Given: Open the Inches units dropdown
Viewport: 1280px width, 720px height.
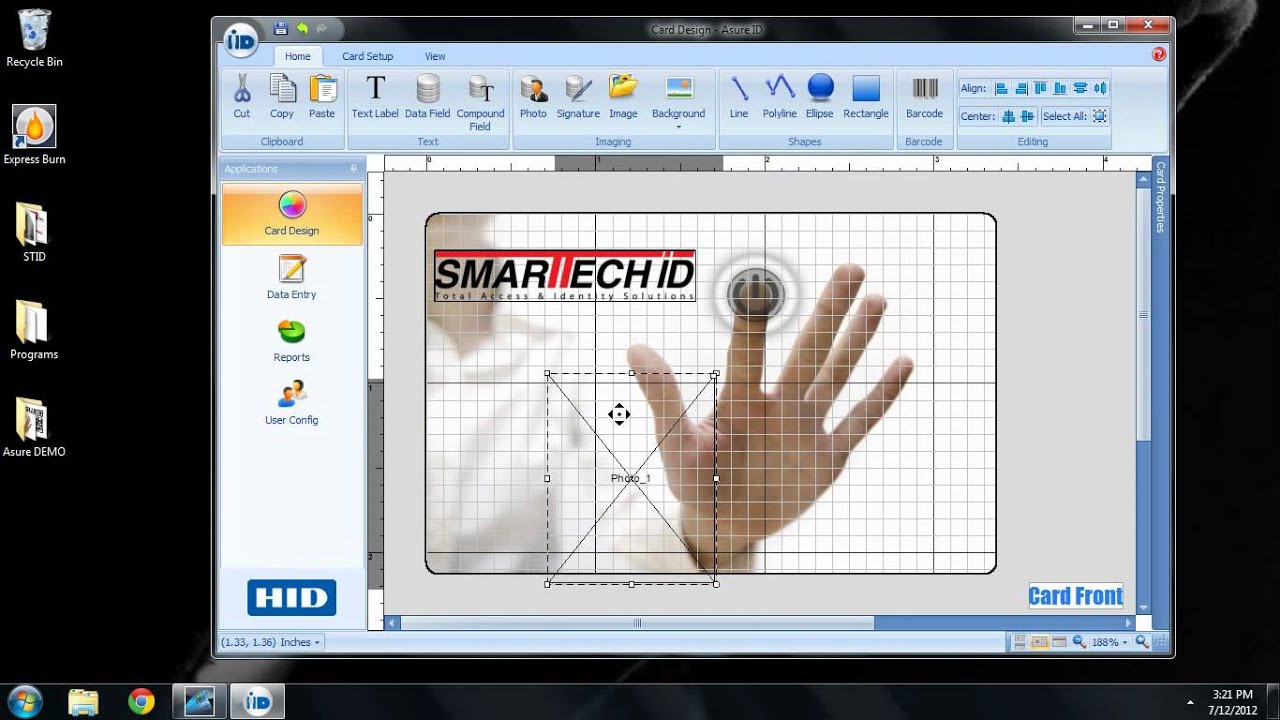Looking at the screenshot, I should click(x=317, y=642).
